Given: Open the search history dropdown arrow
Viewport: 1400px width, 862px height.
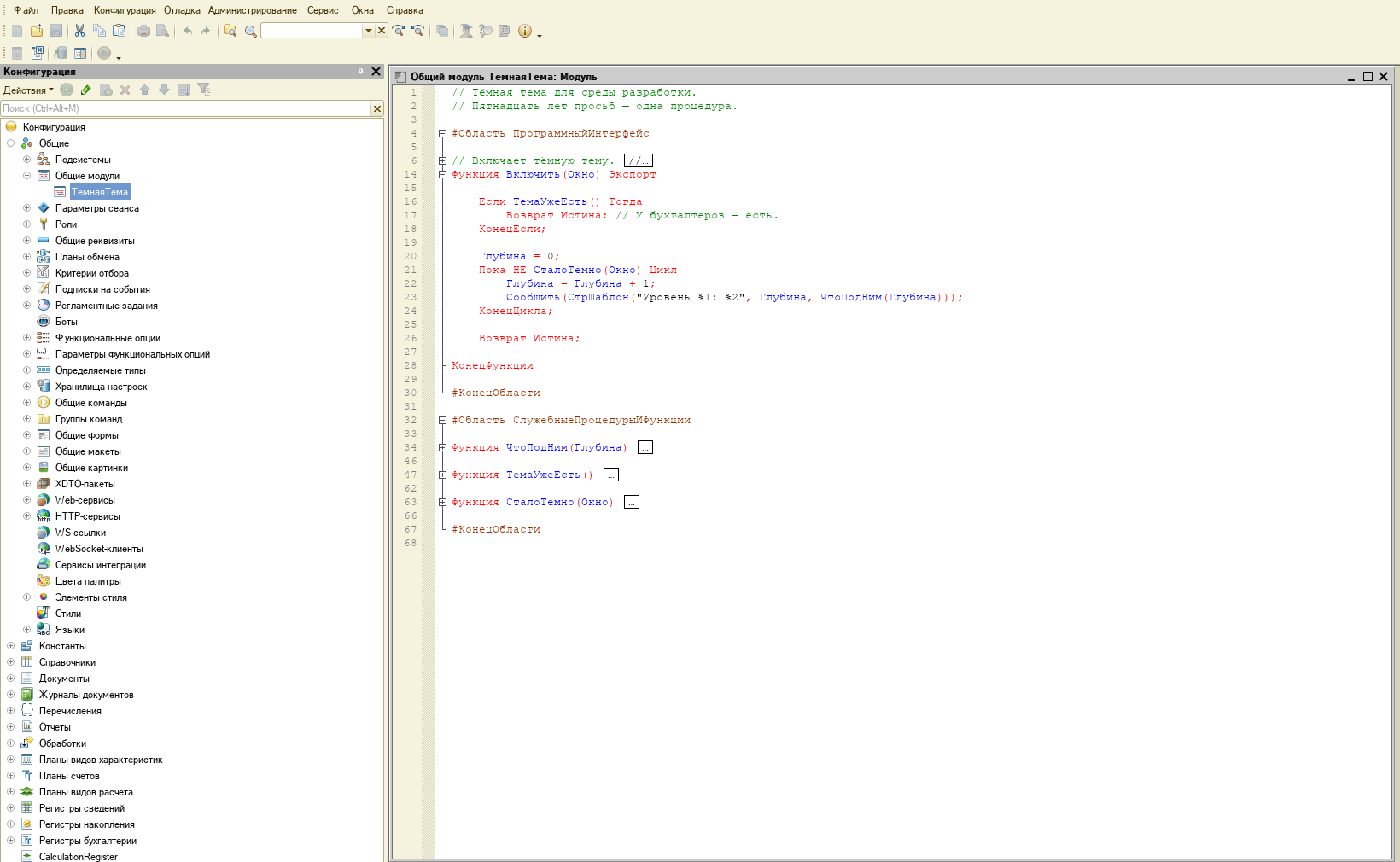Looking at the screenshot, I should pyautogui.click(x=369, y=31).
